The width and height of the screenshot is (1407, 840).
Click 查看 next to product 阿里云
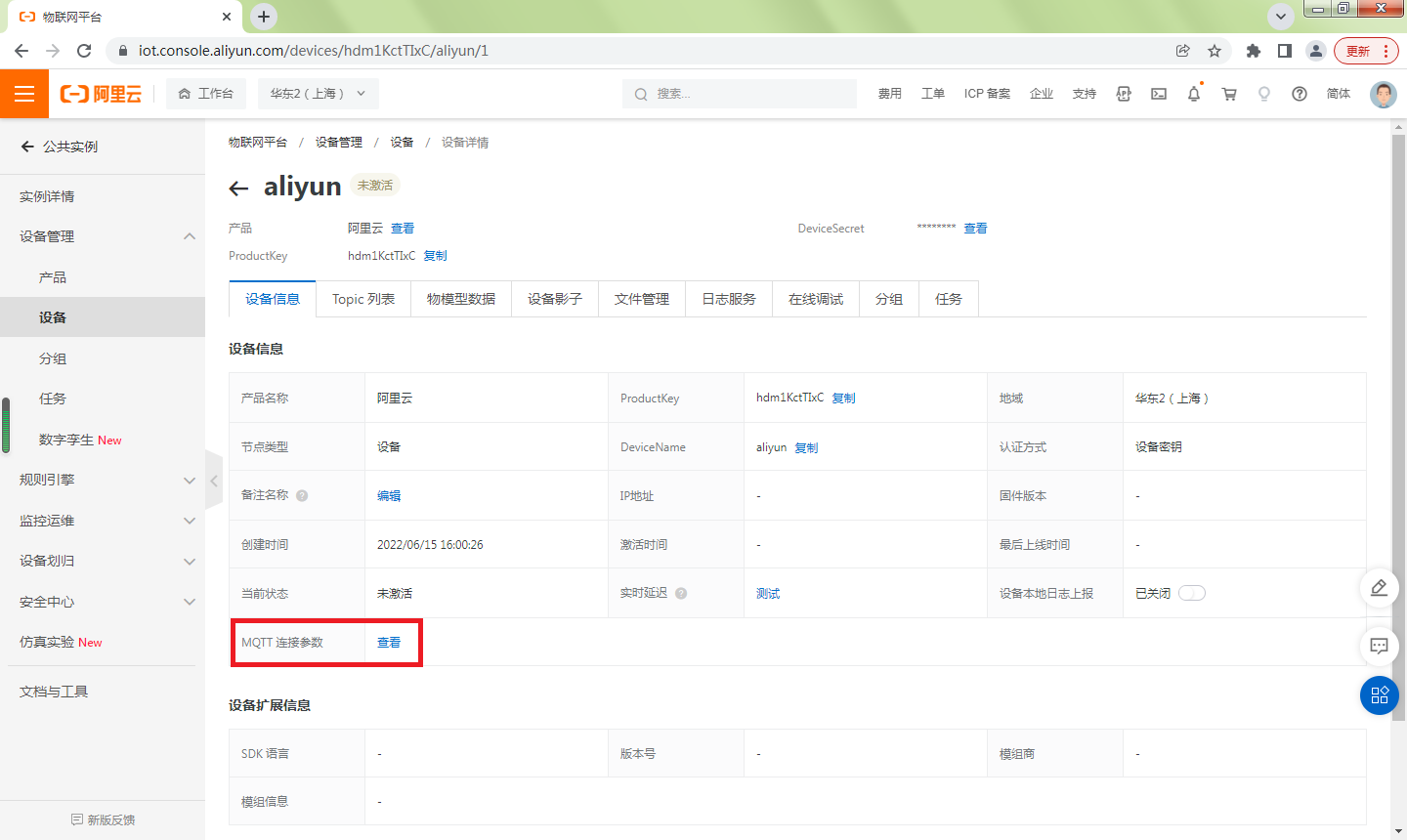tap(403, 228)
